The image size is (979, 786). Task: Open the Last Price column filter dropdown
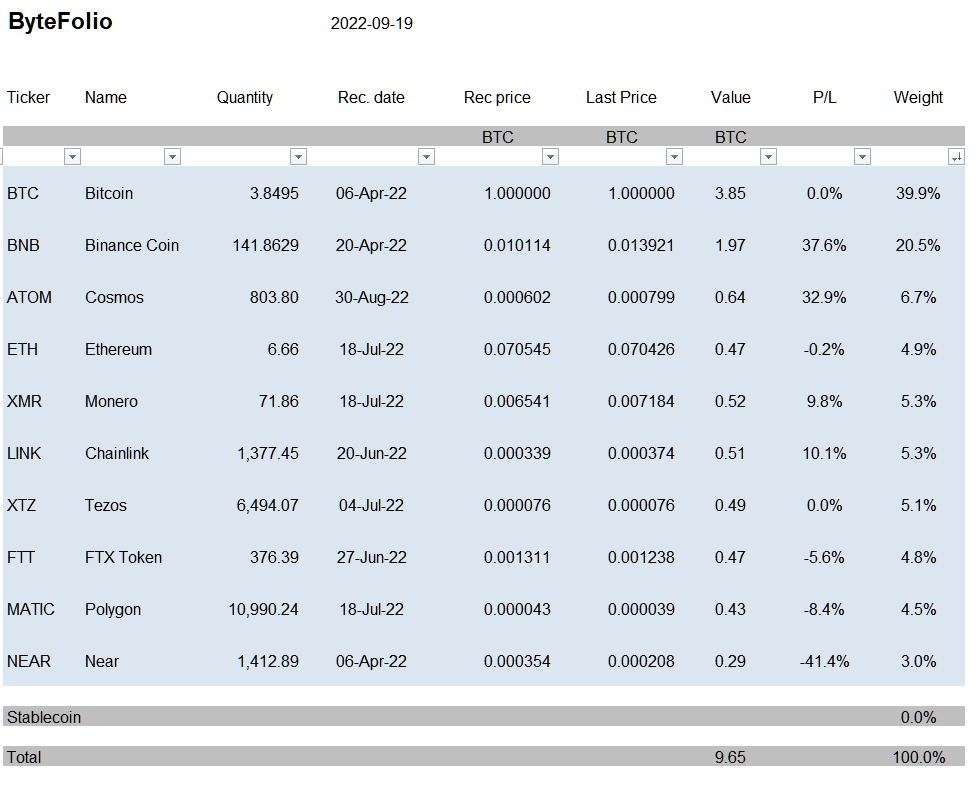674,157
